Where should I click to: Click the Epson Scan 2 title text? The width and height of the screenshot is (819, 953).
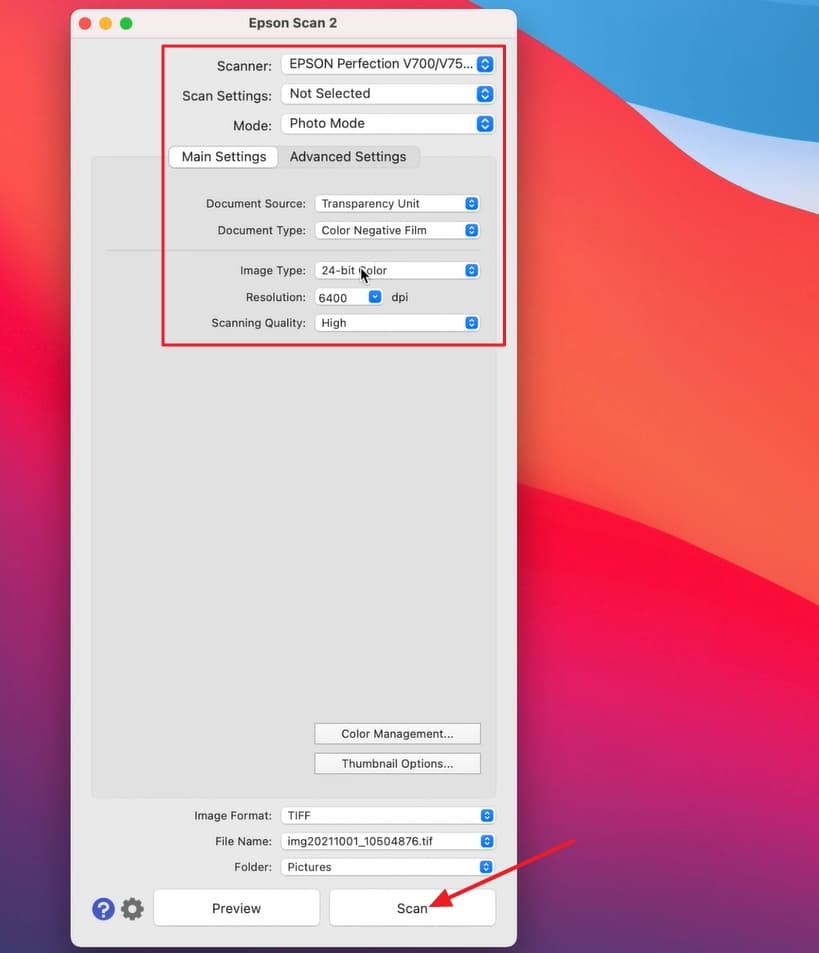click(293, 23)
